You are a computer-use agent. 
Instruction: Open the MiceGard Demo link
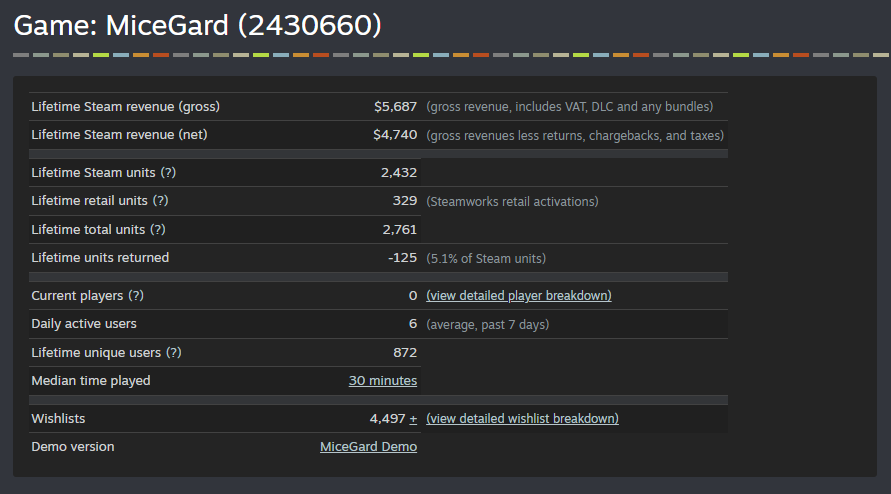(x=368, y=447)
